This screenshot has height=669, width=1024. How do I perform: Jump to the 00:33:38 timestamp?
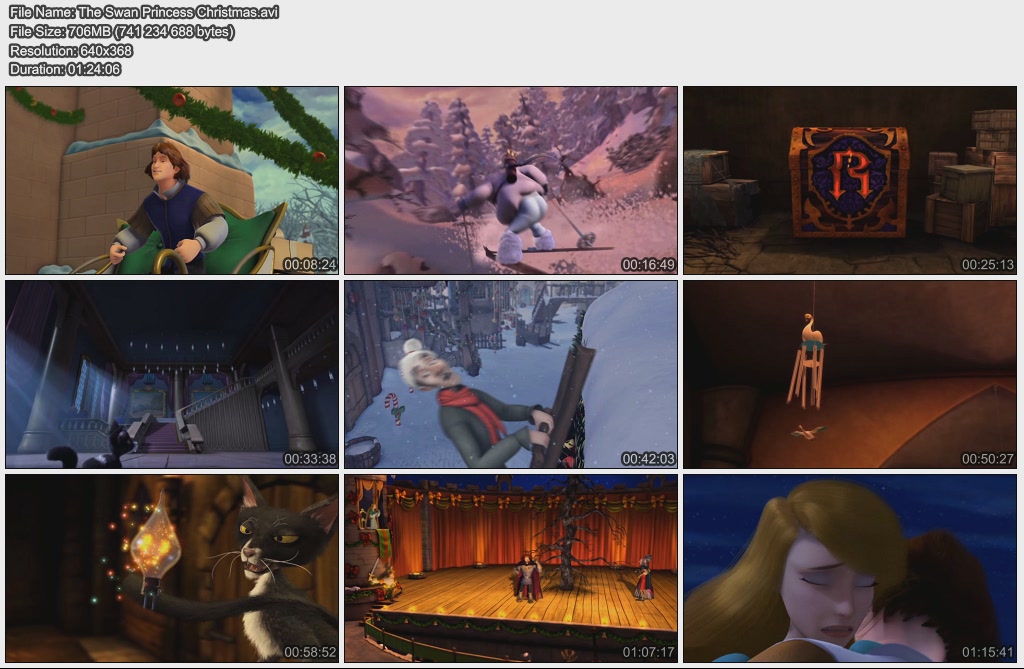pyautogui.click(x=310, y=459)
